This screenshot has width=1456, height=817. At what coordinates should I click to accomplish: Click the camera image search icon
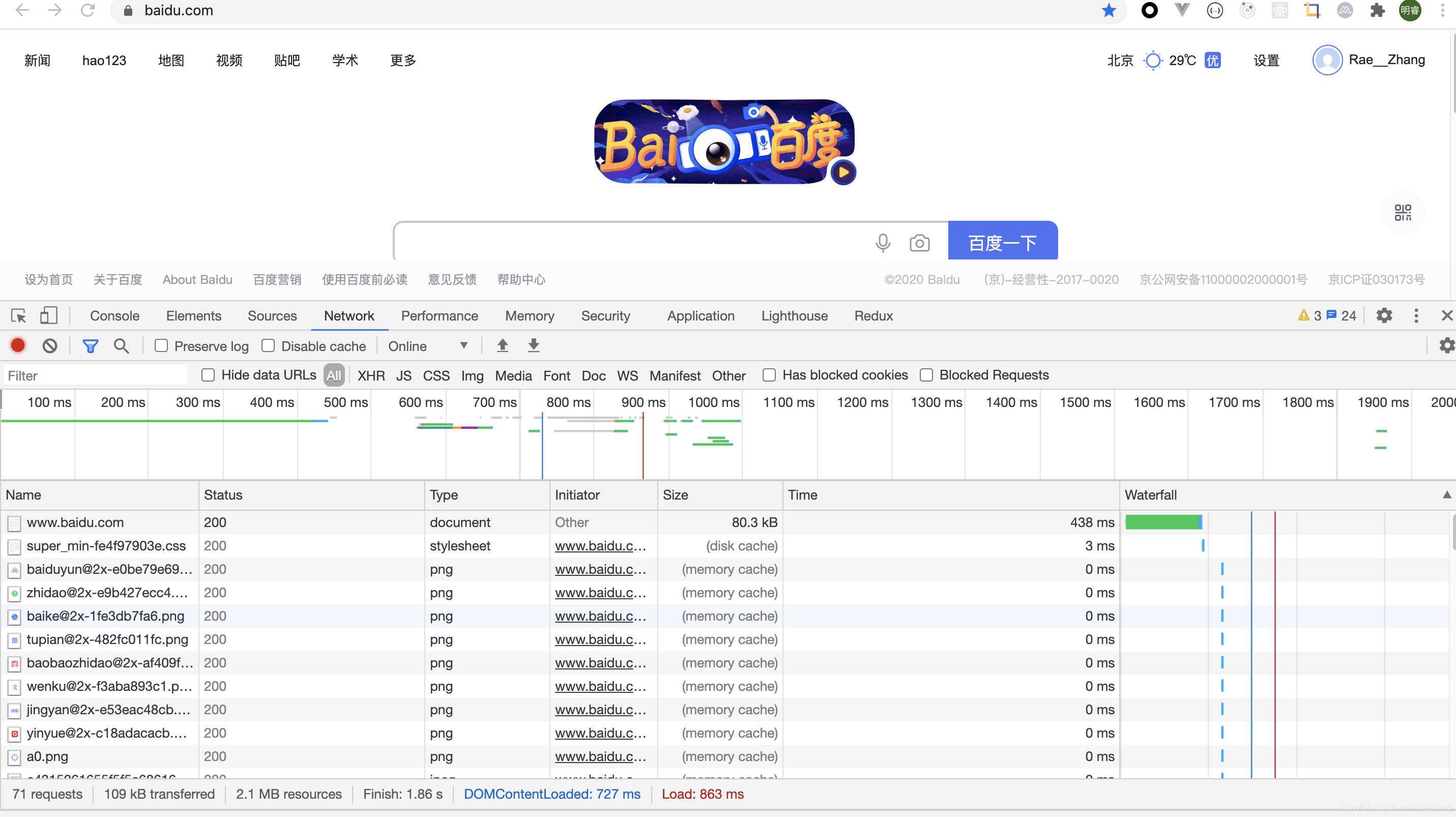click(920, 243)
